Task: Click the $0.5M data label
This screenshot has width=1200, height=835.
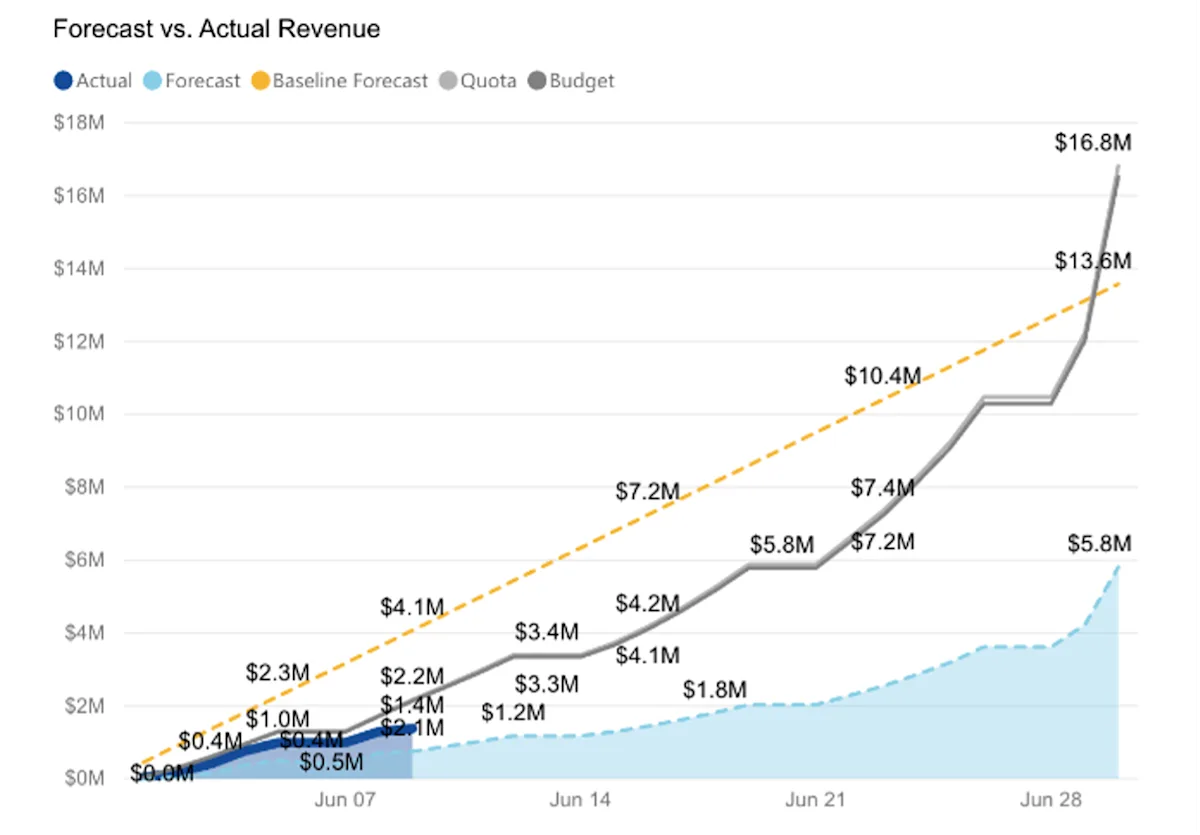Action: 331,764
